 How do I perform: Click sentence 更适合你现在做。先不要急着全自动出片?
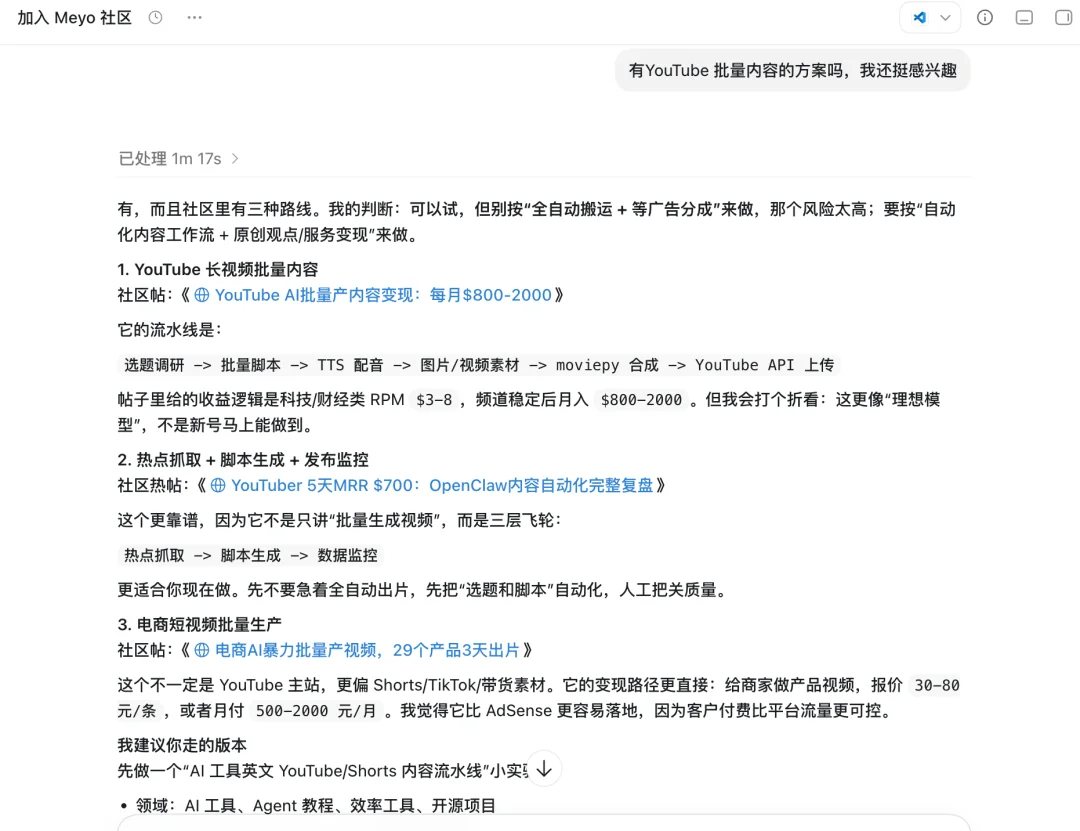point(422,590)
